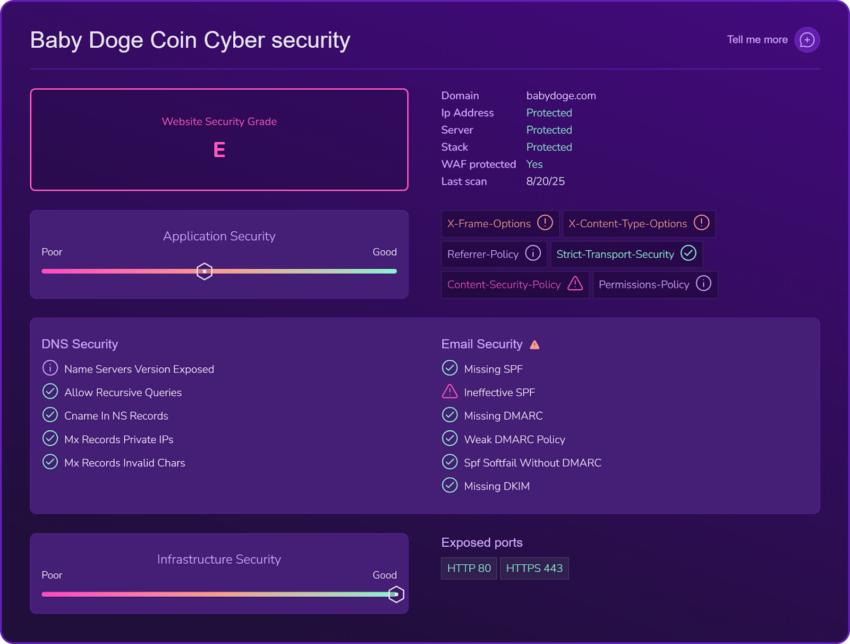Click warning icon beside Ineffective SPF
Viewport: 850px width, 644px height.
point(449,391)
